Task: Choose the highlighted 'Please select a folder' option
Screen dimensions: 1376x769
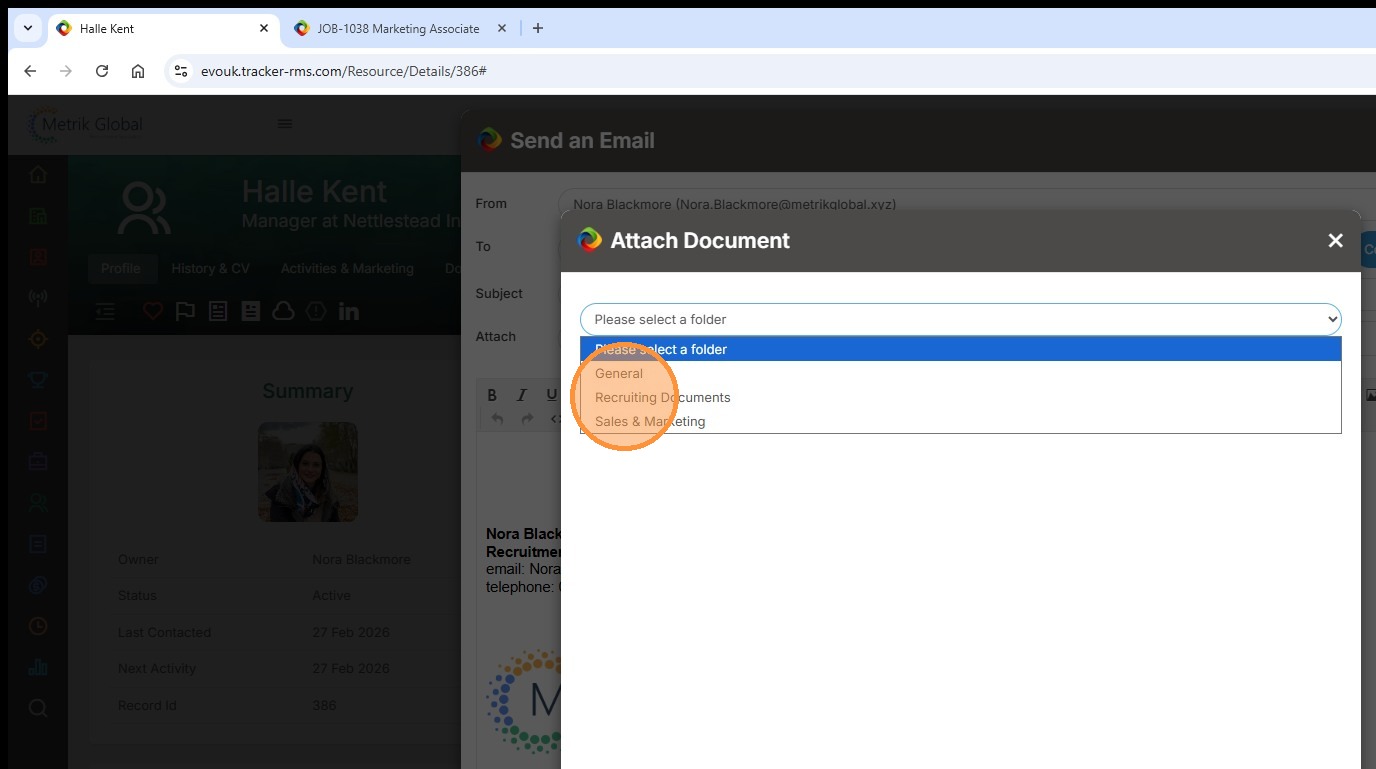Action: (961, 349)
